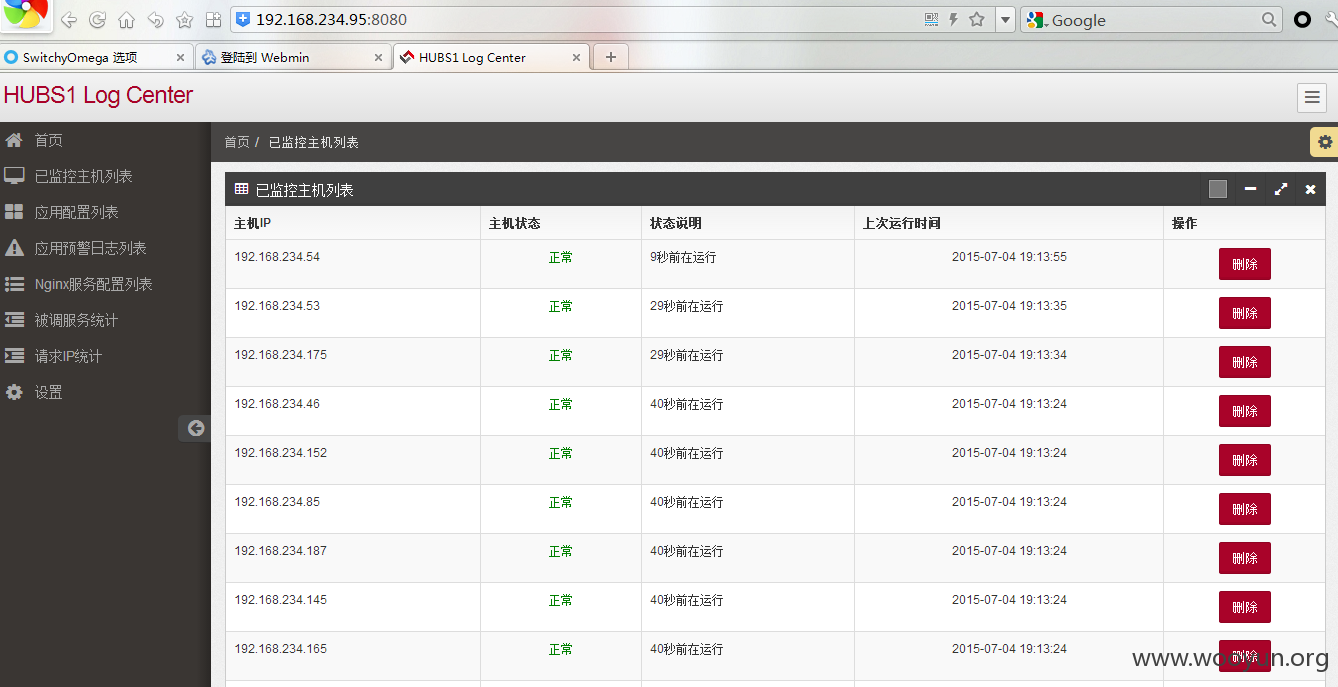
Task: Switch to the 登陆到 Webmin browser tab
Action: [x=291, y=57]
